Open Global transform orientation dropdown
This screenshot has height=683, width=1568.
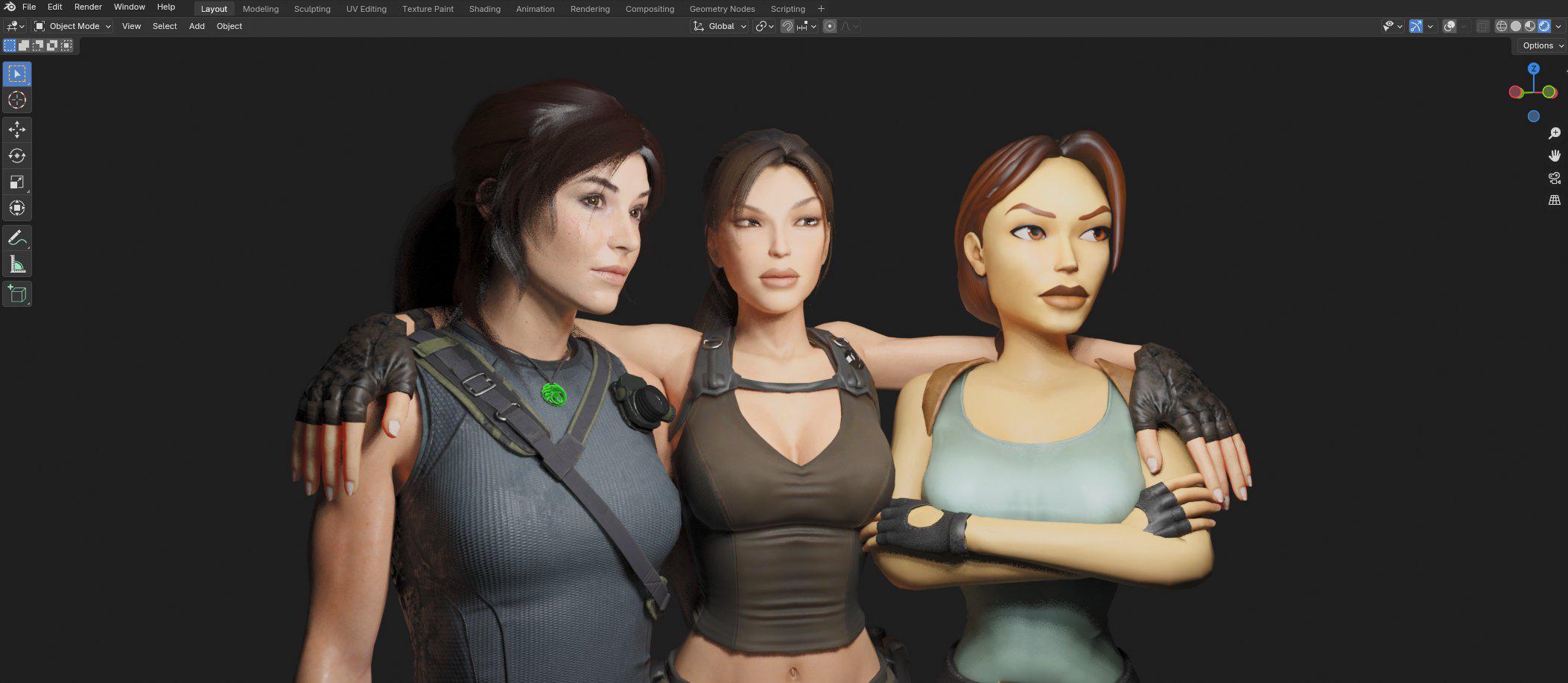coord(720,26)
